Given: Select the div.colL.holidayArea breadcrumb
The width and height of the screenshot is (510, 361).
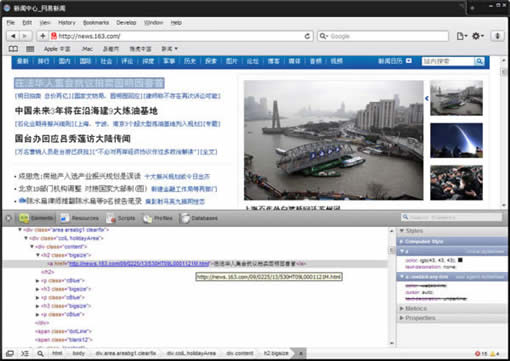Looking at the screenshot, I should tap(191, 353).
